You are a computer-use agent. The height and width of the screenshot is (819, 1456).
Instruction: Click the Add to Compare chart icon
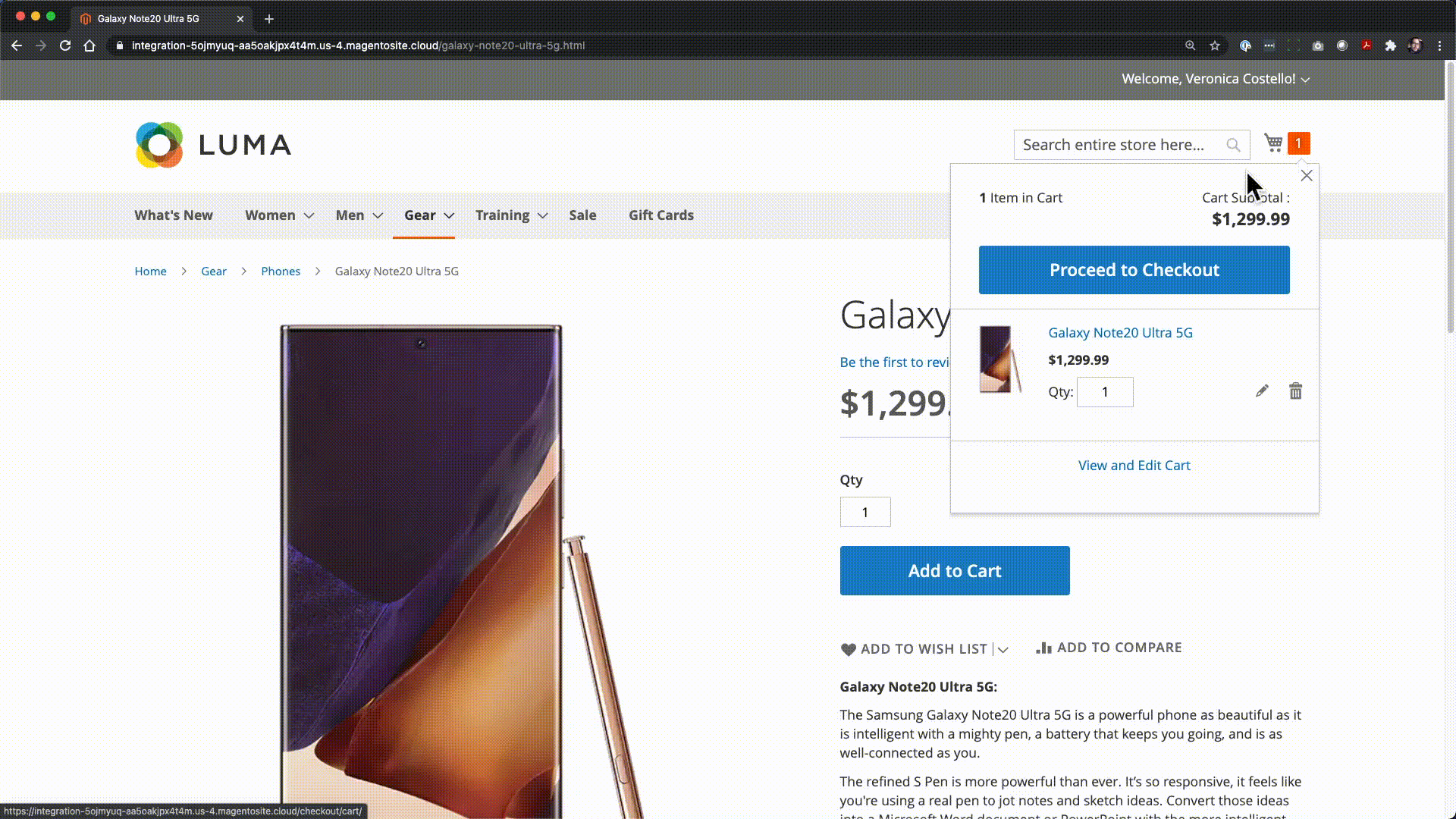[x=1044, y=647]
